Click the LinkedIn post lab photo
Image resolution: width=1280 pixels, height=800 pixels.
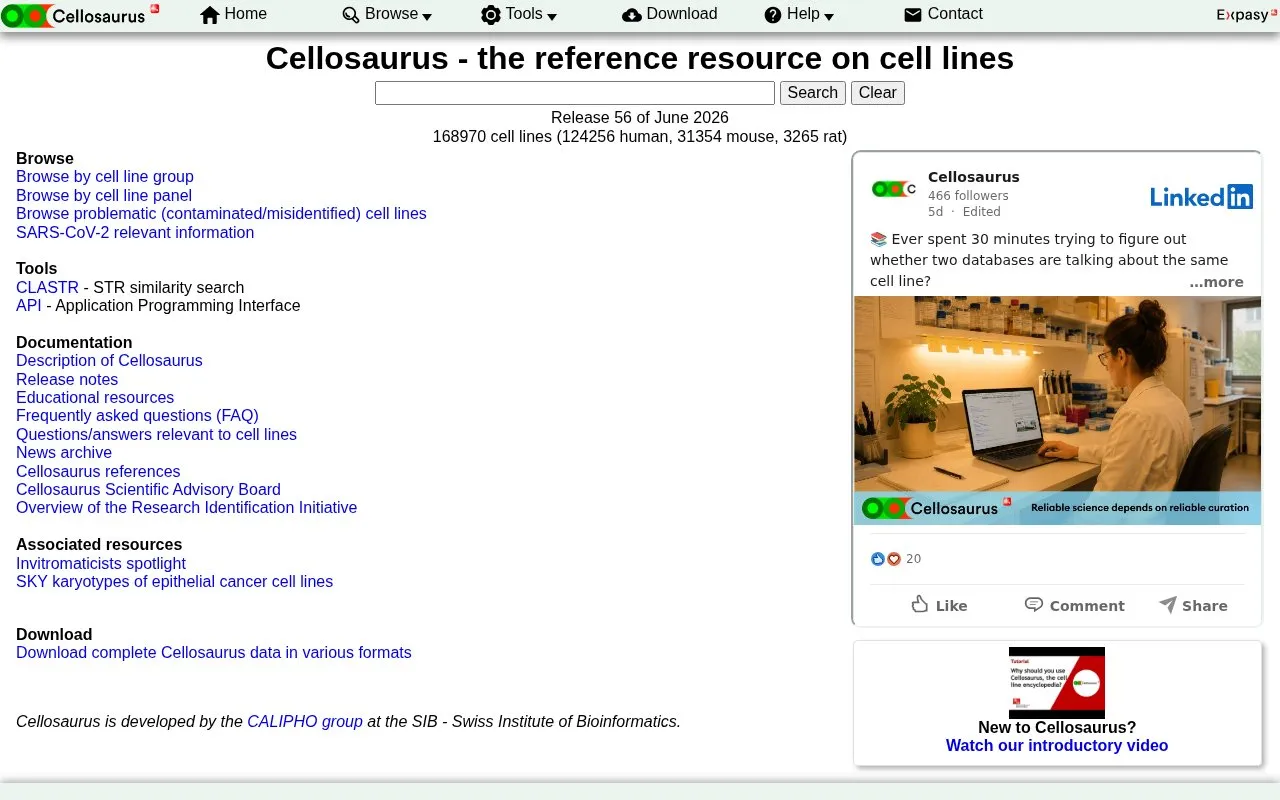[x=1057, y=410]
